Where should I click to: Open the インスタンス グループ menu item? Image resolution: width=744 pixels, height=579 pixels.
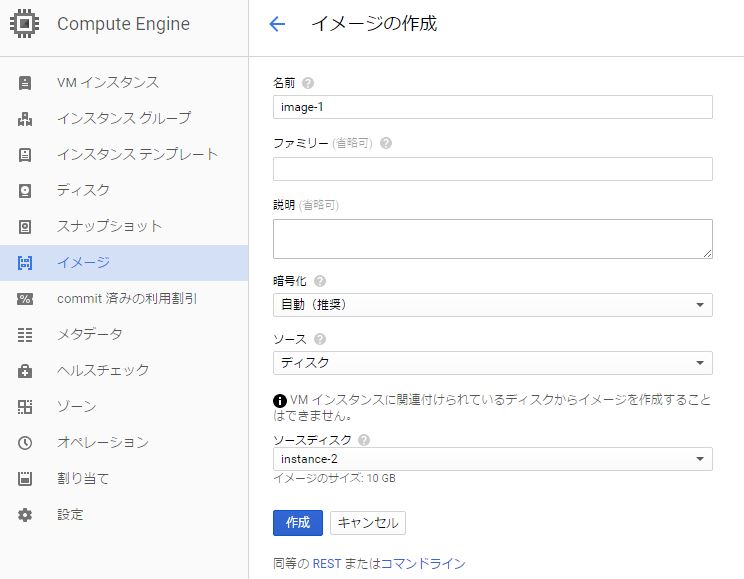124,119
